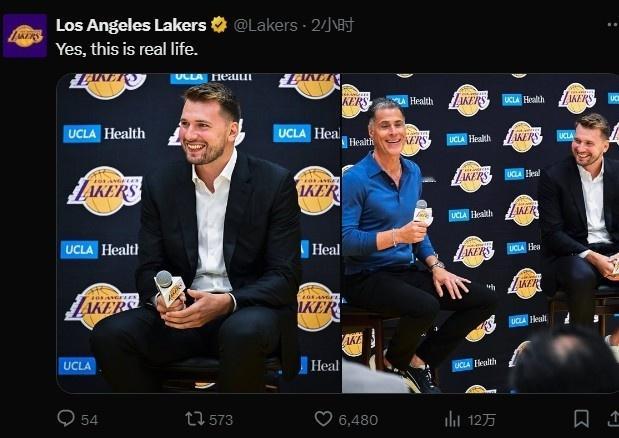Click the 573 reposts count
The width and height of the screenshot is (619, 438).
pyautogui.click(x=221, y=420)
